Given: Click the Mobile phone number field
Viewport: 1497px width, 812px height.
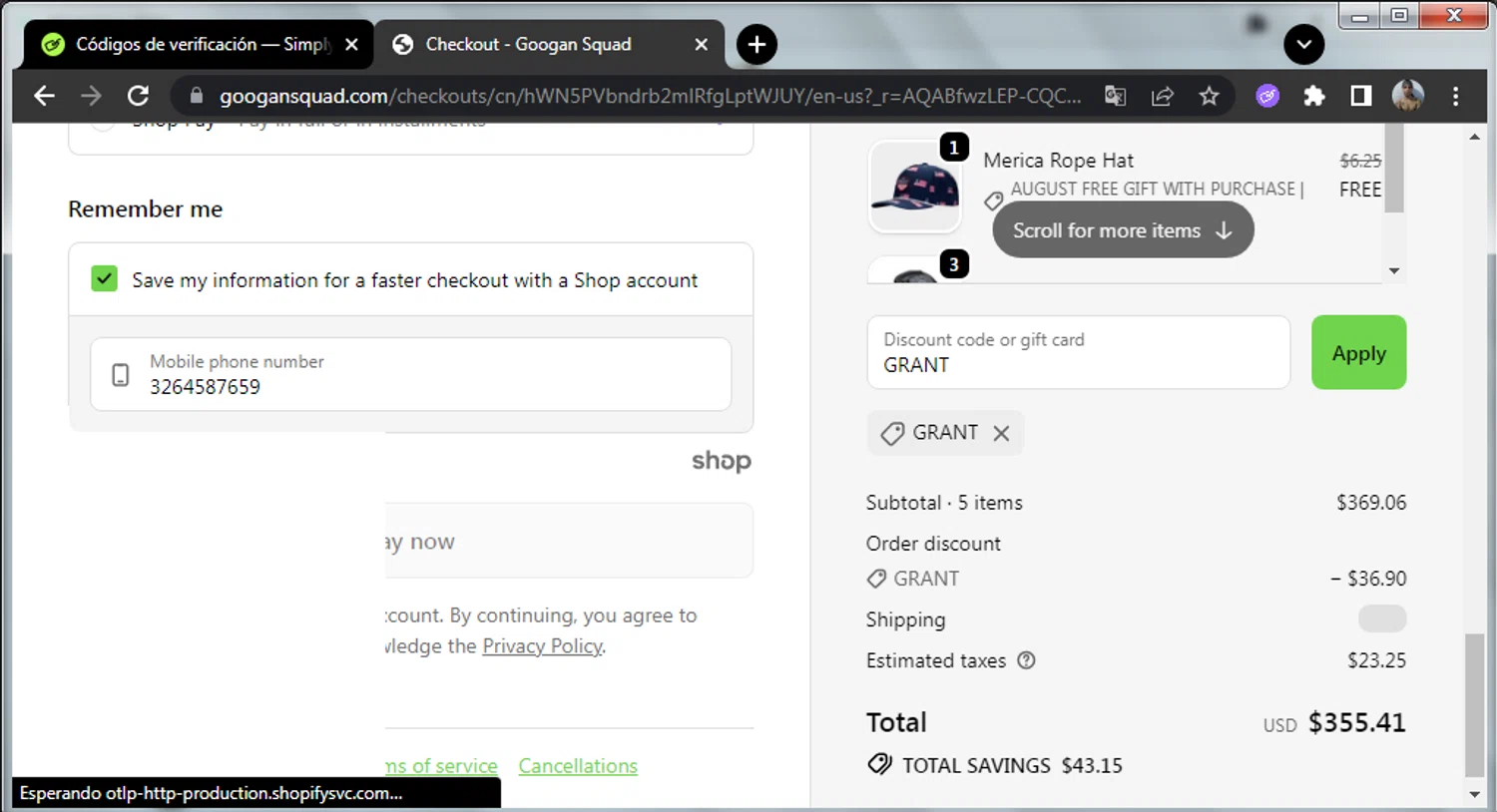Looking at the screenshot, I should click(x=410, y=374).
